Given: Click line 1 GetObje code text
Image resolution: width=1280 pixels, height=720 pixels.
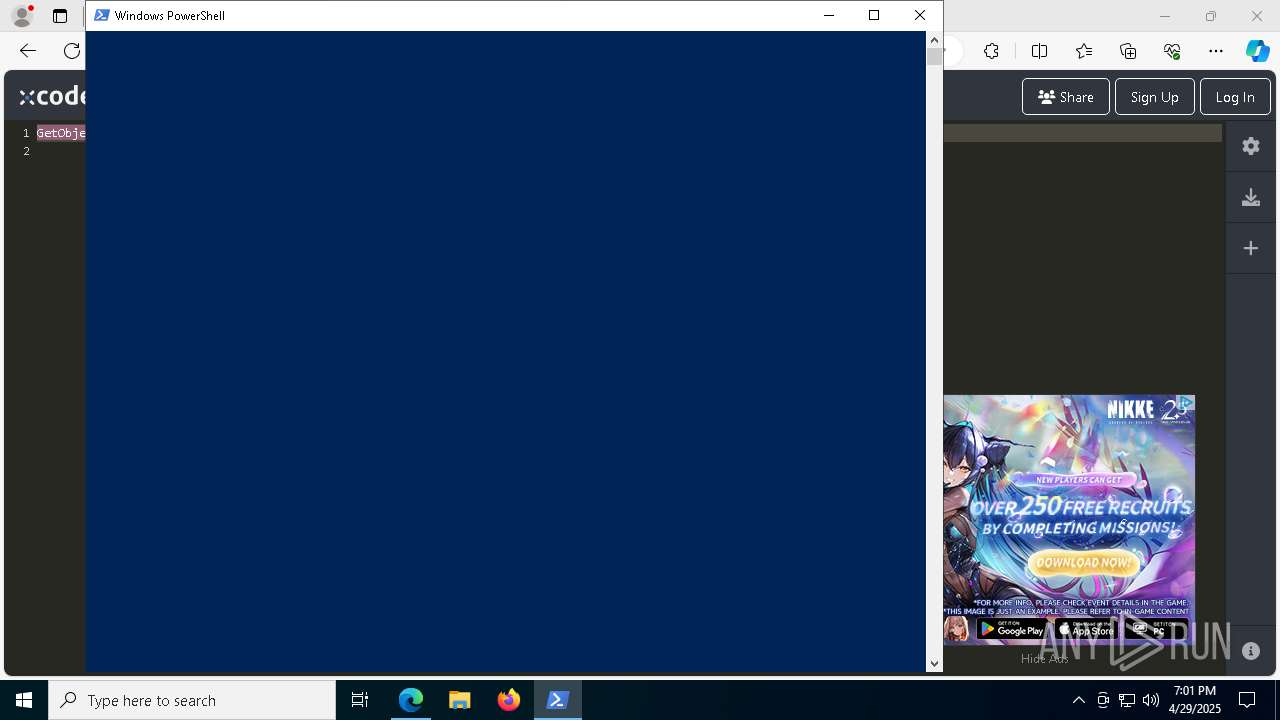Looking at the screenshot, I should click(61, 133).
